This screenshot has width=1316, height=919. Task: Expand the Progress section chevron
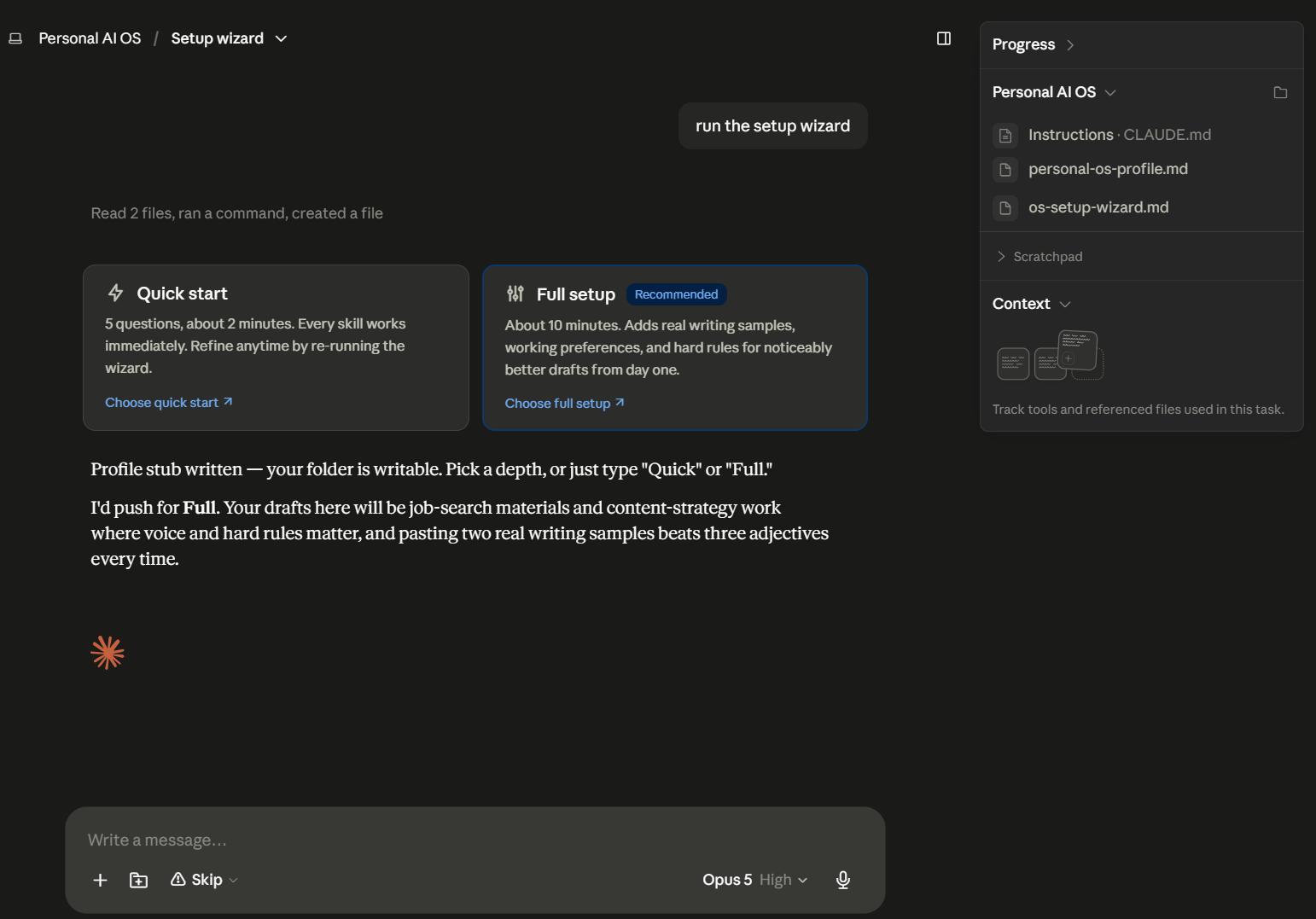click(1070, 45)
